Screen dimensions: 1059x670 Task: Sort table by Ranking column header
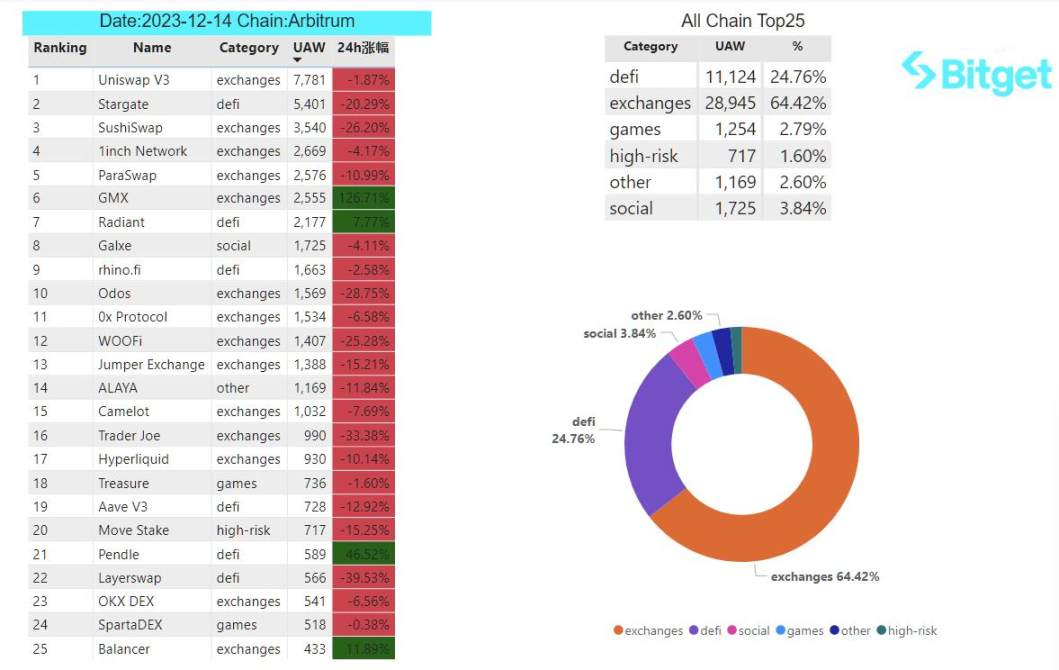[x=60, y=48]
